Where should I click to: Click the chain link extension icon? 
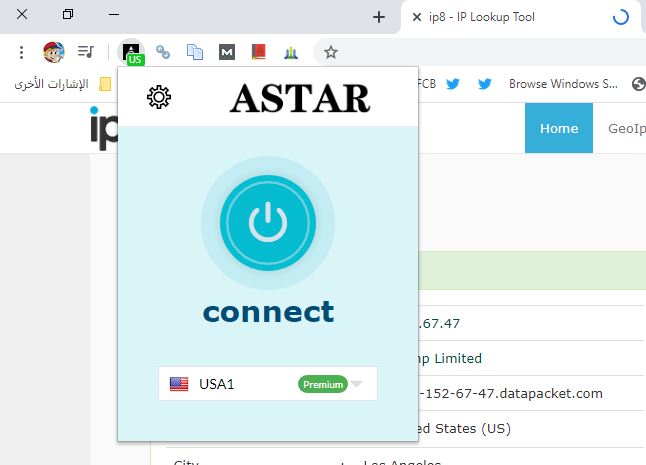(163, 52)
